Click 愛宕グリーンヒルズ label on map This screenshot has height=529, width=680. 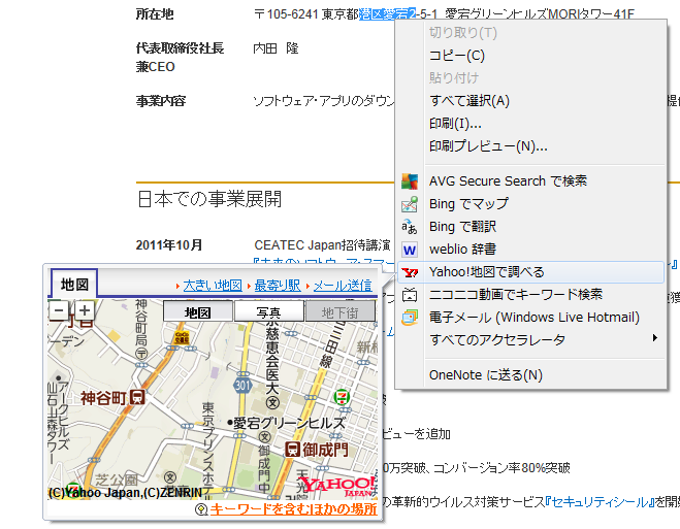click(x=289, y=423)
